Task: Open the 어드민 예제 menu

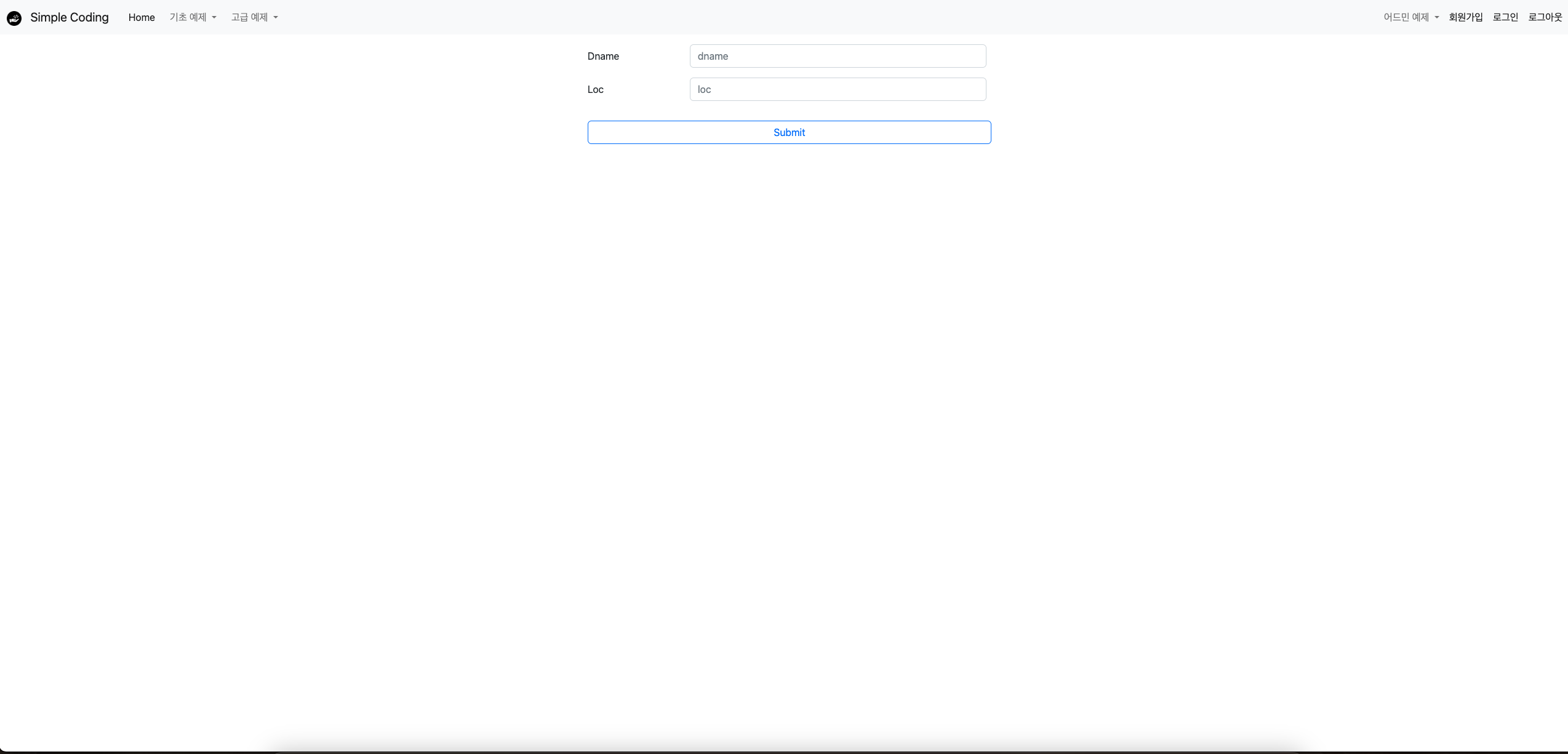Action: [1406, 17]
